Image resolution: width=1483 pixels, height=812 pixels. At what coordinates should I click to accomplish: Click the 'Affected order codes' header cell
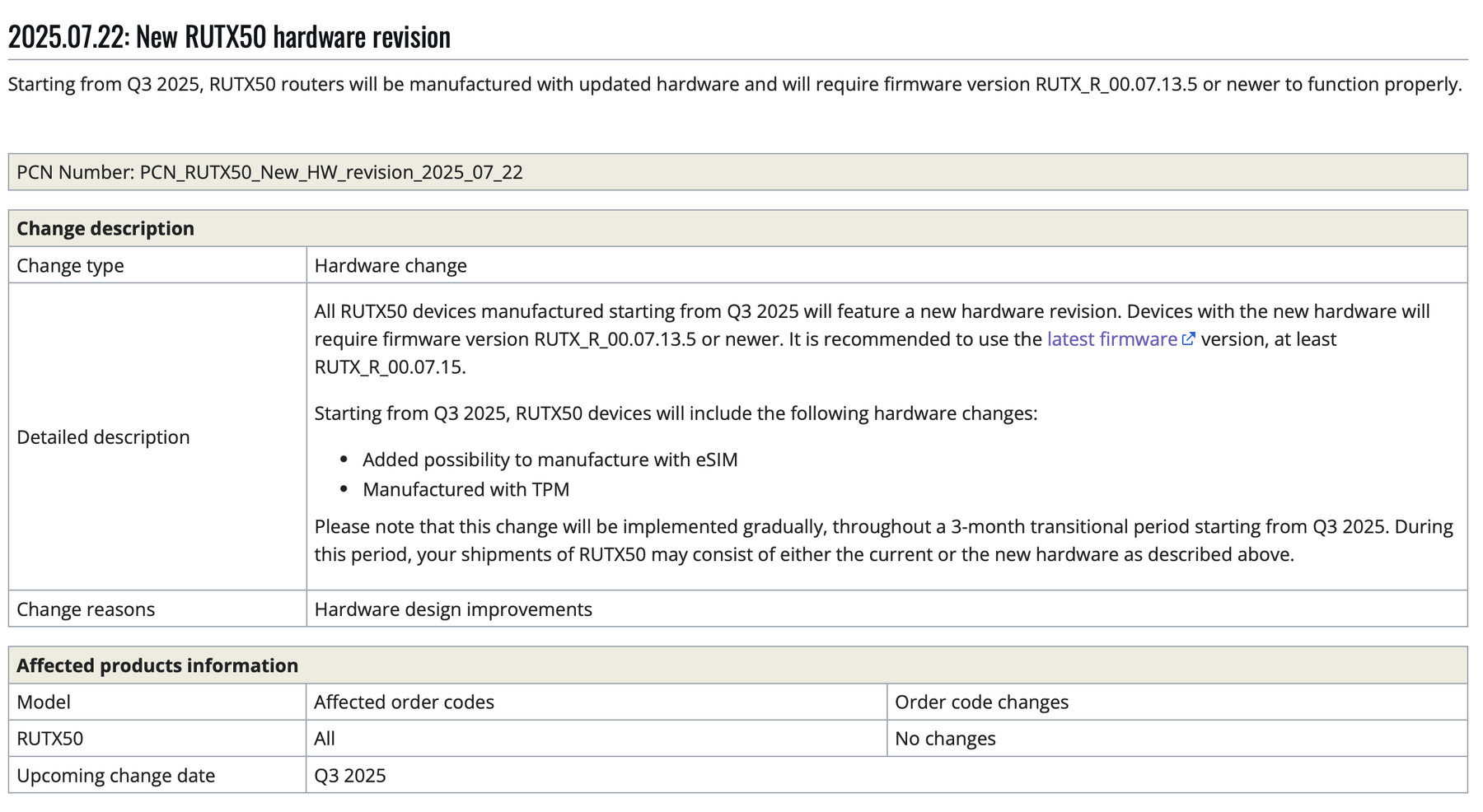point(596,702)
